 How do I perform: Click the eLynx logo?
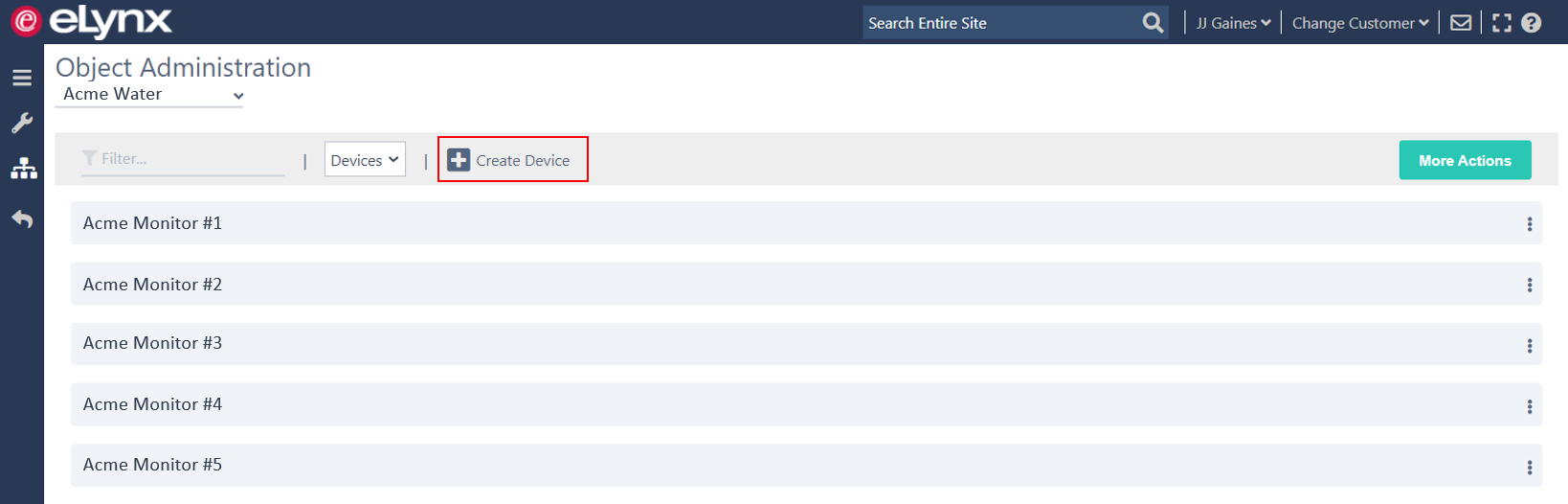click(x=92, y=21)
